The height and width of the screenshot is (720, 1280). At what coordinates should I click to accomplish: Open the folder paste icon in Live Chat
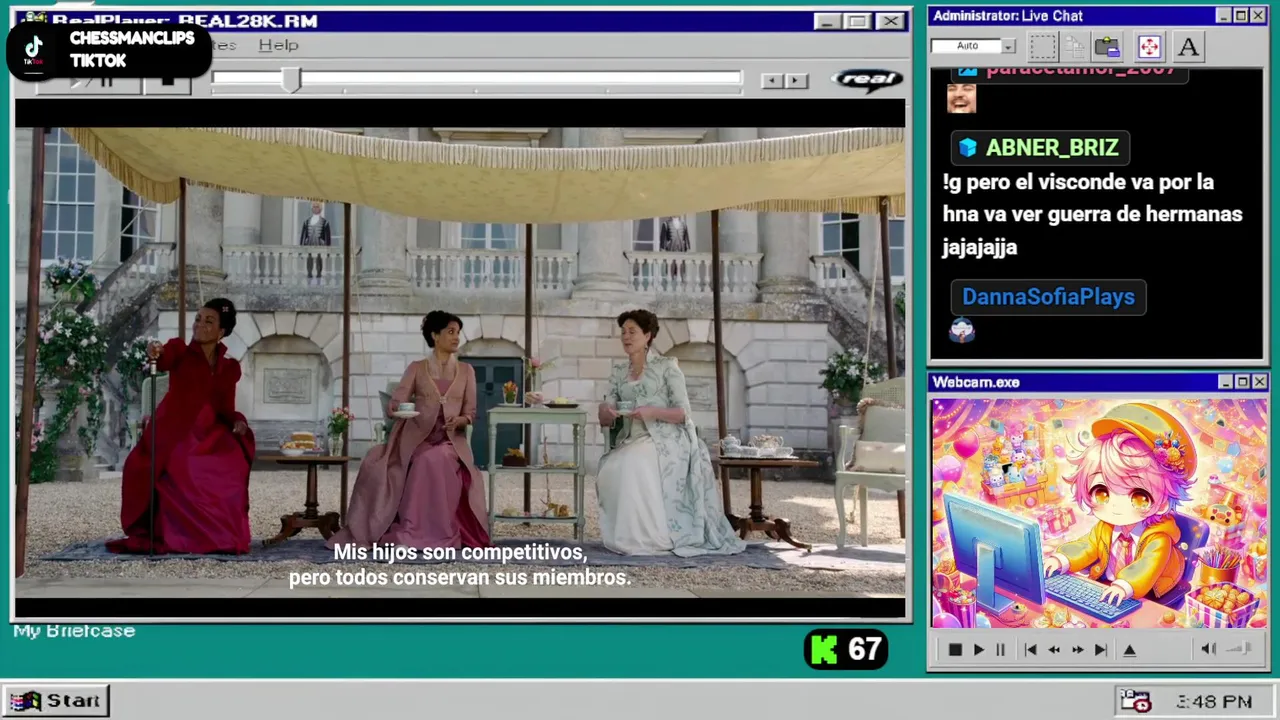tap(1107, 46)
